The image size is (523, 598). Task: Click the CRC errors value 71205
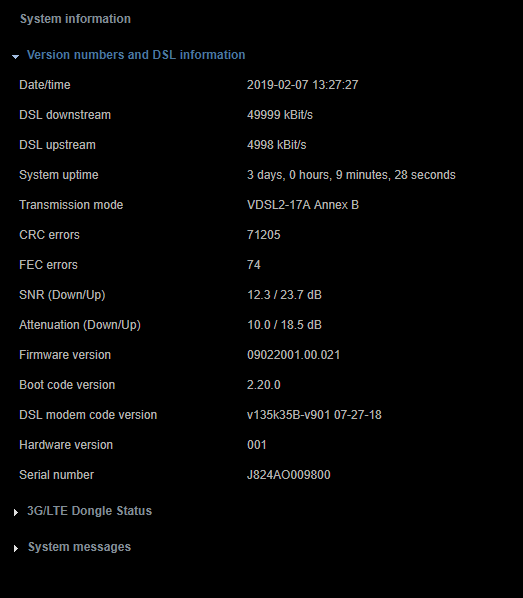point(264,235)
